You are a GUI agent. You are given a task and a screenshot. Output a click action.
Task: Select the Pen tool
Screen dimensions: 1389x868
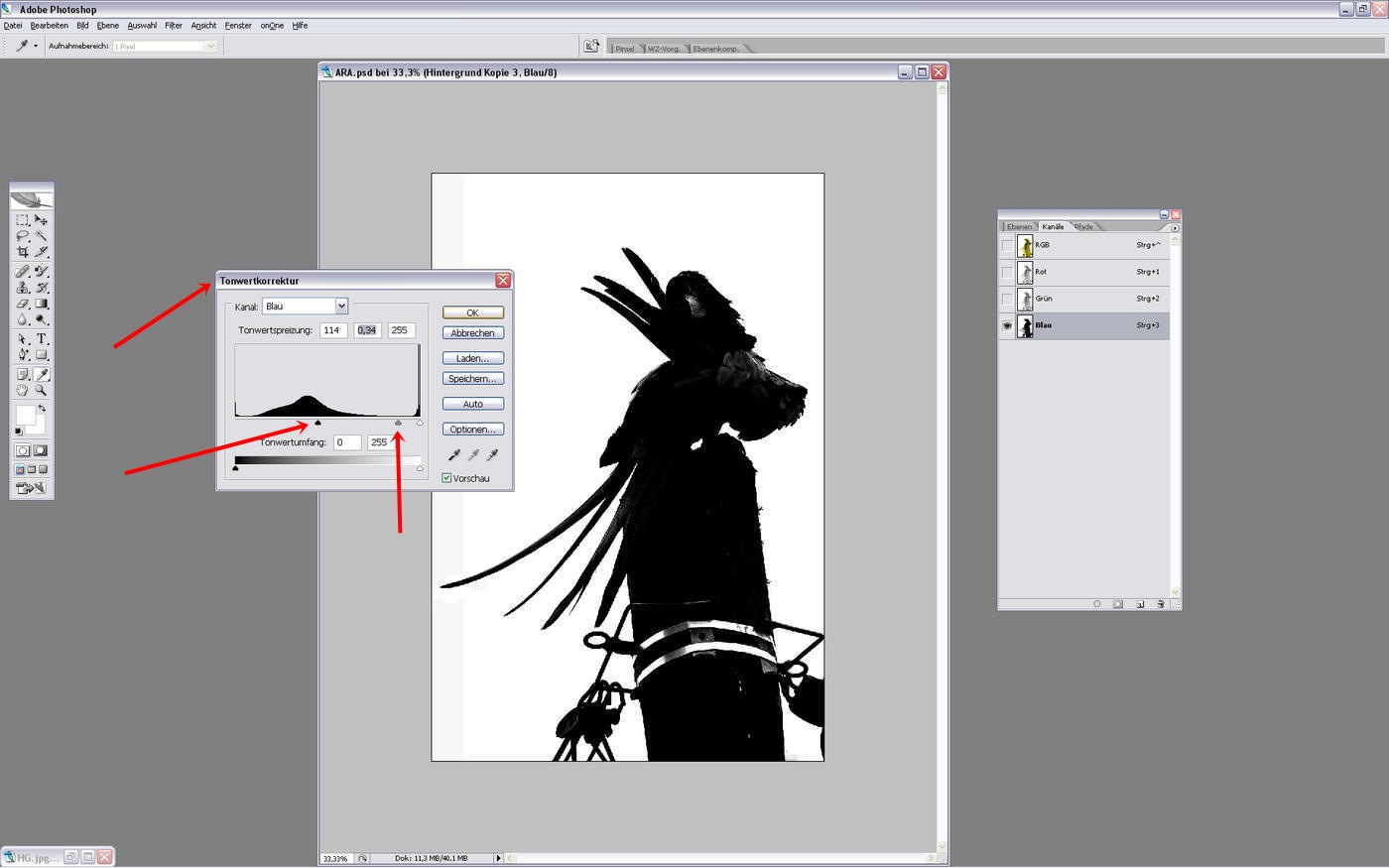click(x=23, y=354)
